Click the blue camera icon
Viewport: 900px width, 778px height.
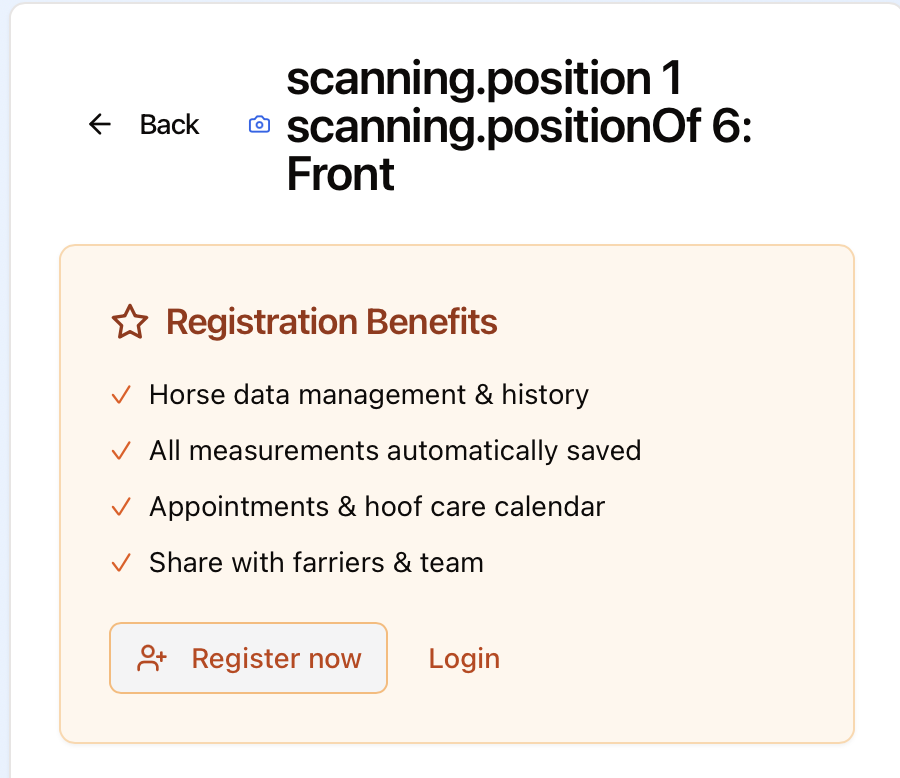pyautogui.click(x=259, y=125)
